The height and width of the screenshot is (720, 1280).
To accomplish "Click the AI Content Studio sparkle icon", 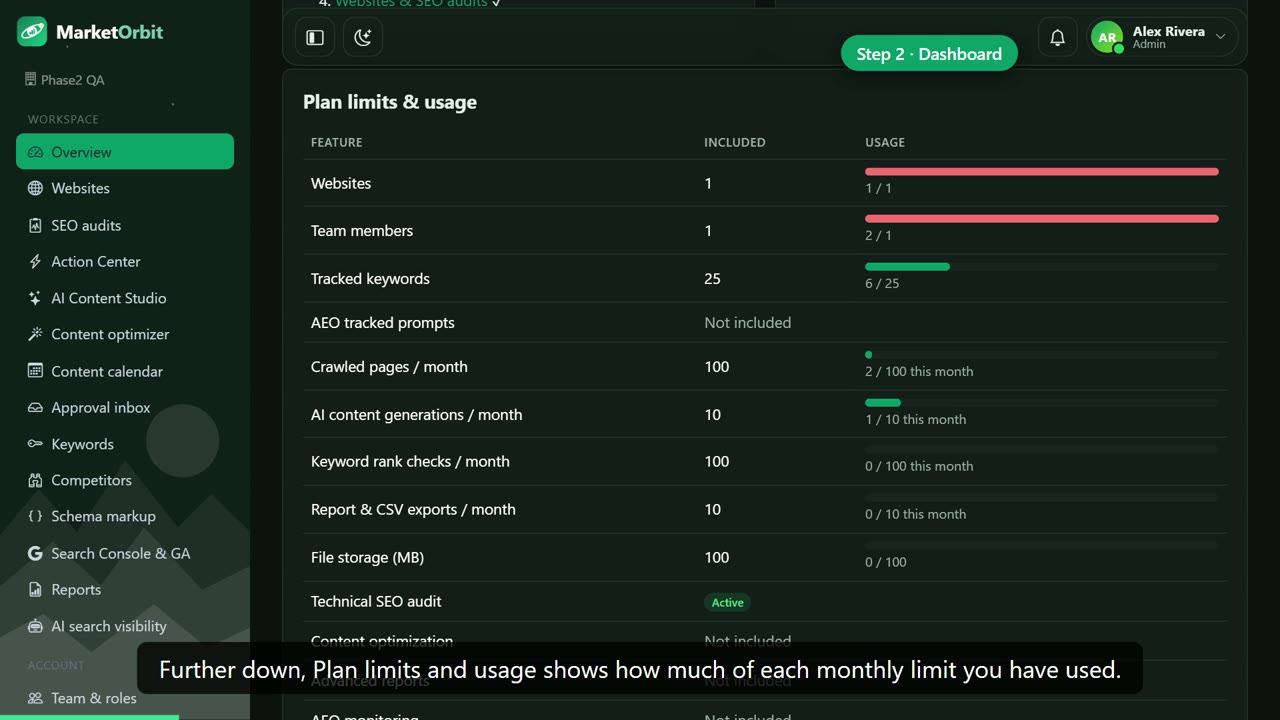I will pyautogui.click(x=36, y=298).
